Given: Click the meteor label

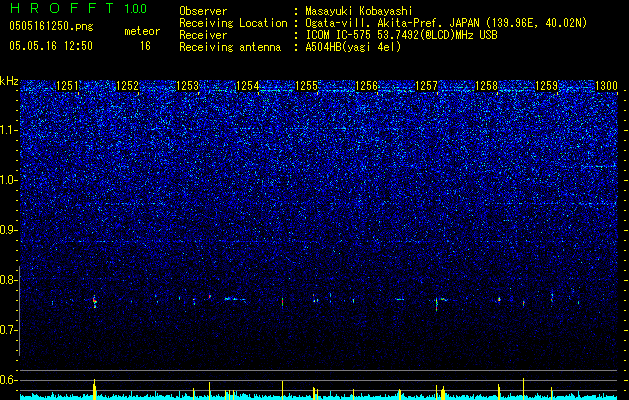Looking at the screenshot, I should [142, 31].
